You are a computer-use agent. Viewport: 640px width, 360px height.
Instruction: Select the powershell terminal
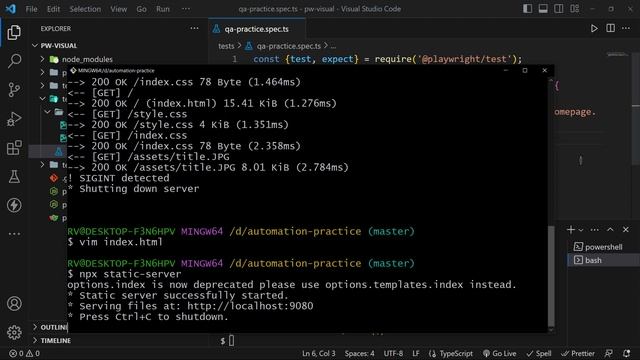click(603, 247)
